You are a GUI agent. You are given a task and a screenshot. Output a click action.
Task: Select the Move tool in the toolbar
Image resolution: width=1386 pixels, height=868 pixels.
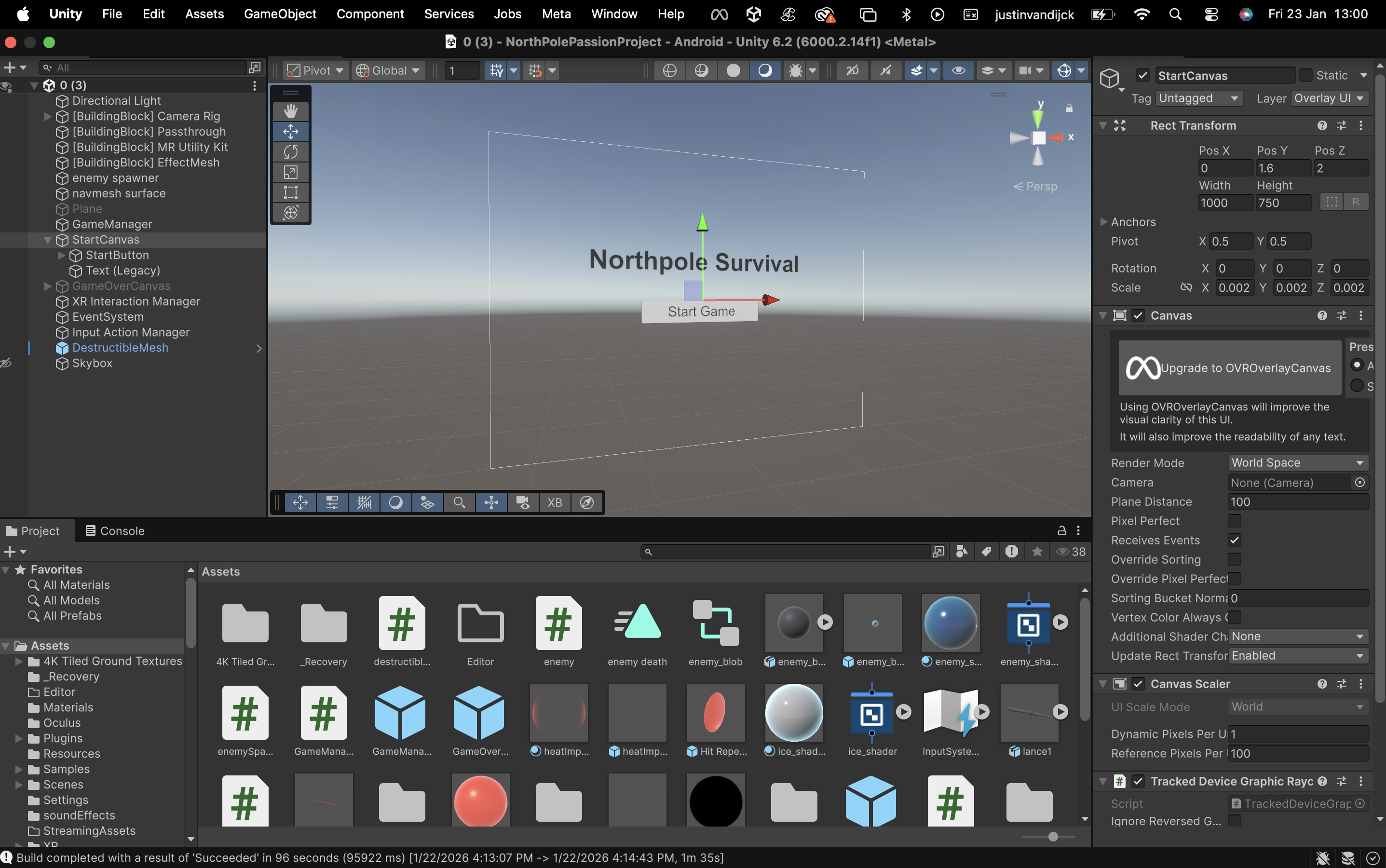tap(291, 131)
